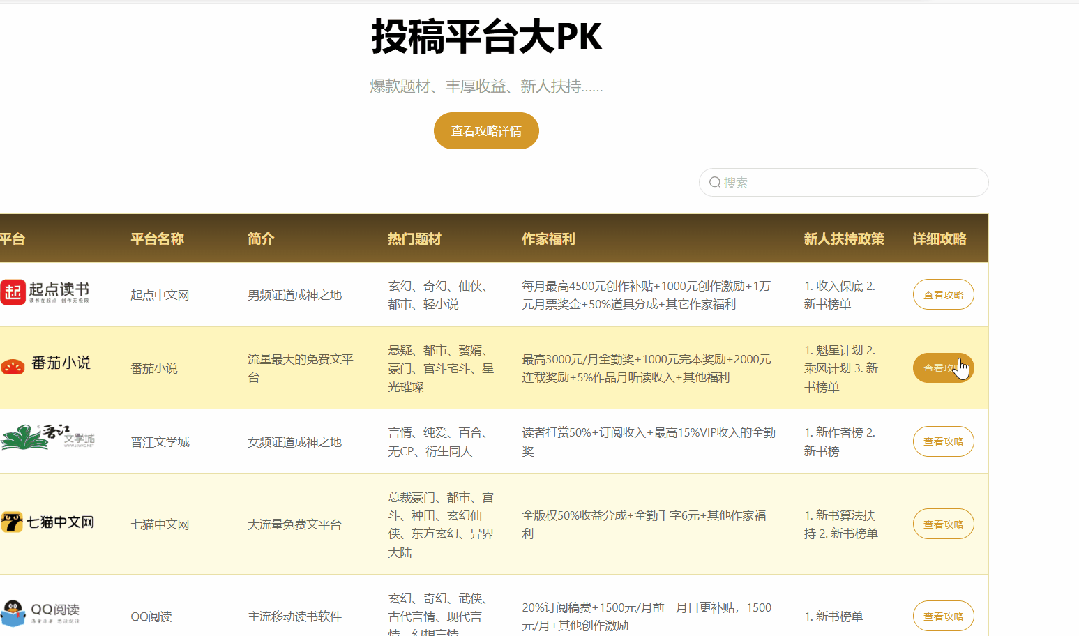View strategy button for 番茄小说 row
1079x636 pixels.
pos(943,368)
